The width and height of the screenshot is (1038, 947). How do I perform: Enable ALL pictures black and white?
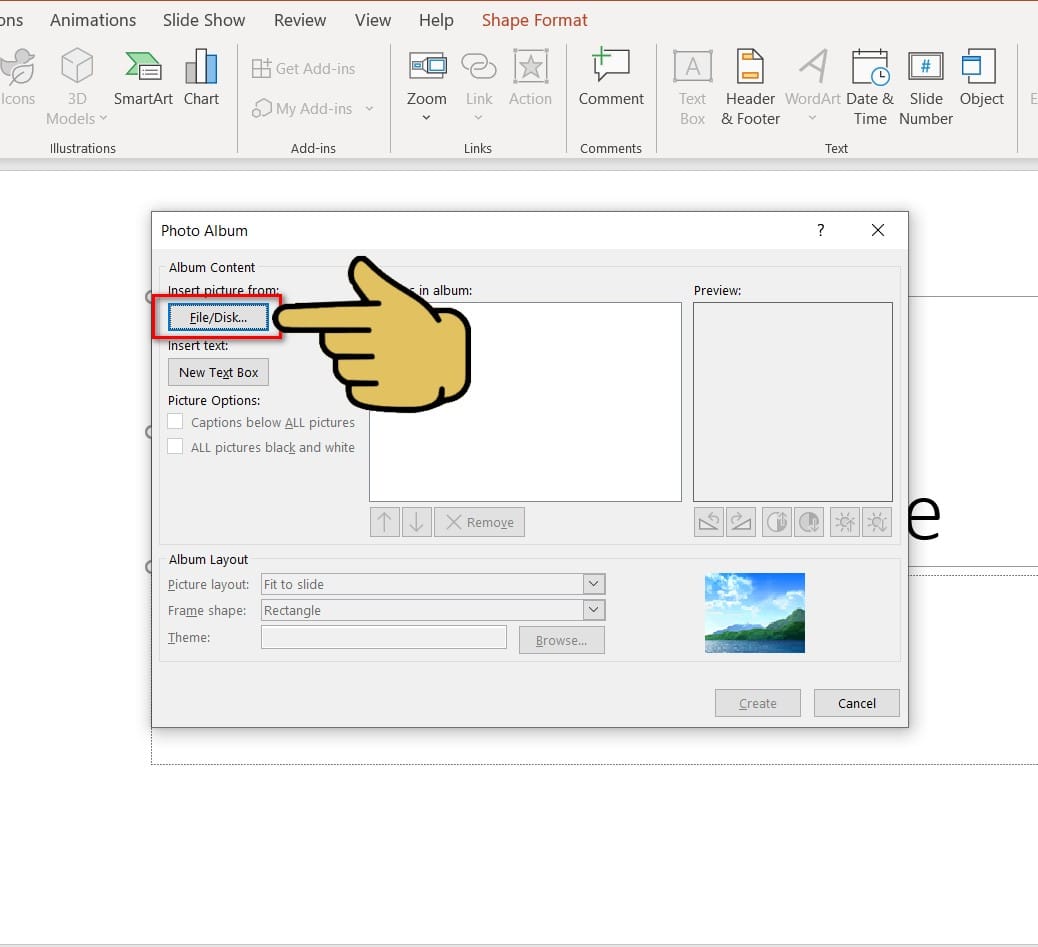pyautogui.click(x=175, y=447)
